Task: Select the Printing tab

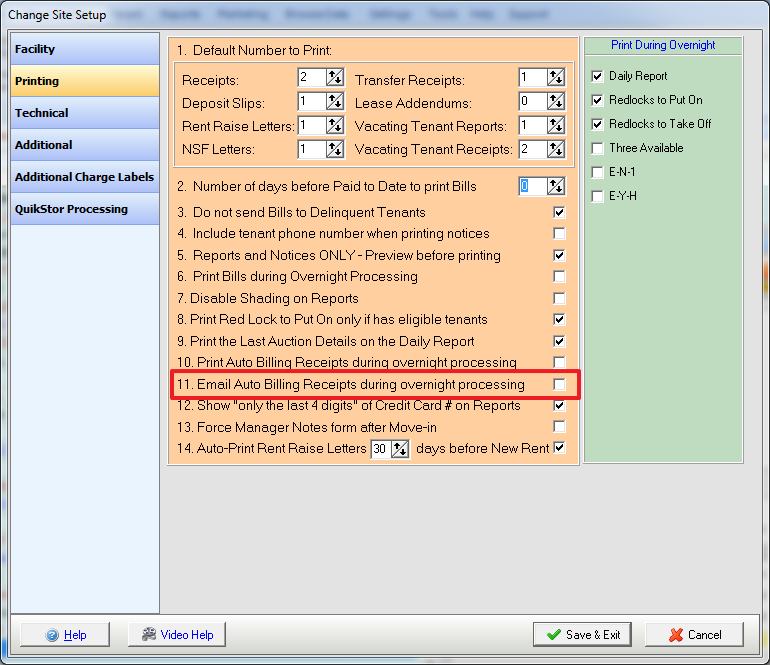Action: (x=85, y=81)
